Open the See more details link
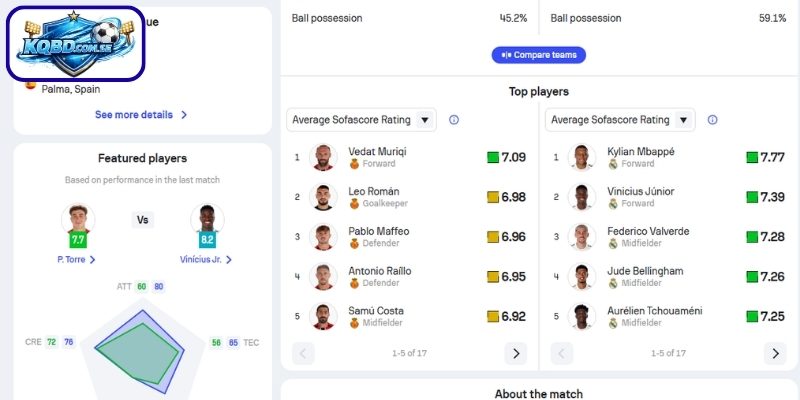This screenshot has height=400, width=800. [141, 115]
